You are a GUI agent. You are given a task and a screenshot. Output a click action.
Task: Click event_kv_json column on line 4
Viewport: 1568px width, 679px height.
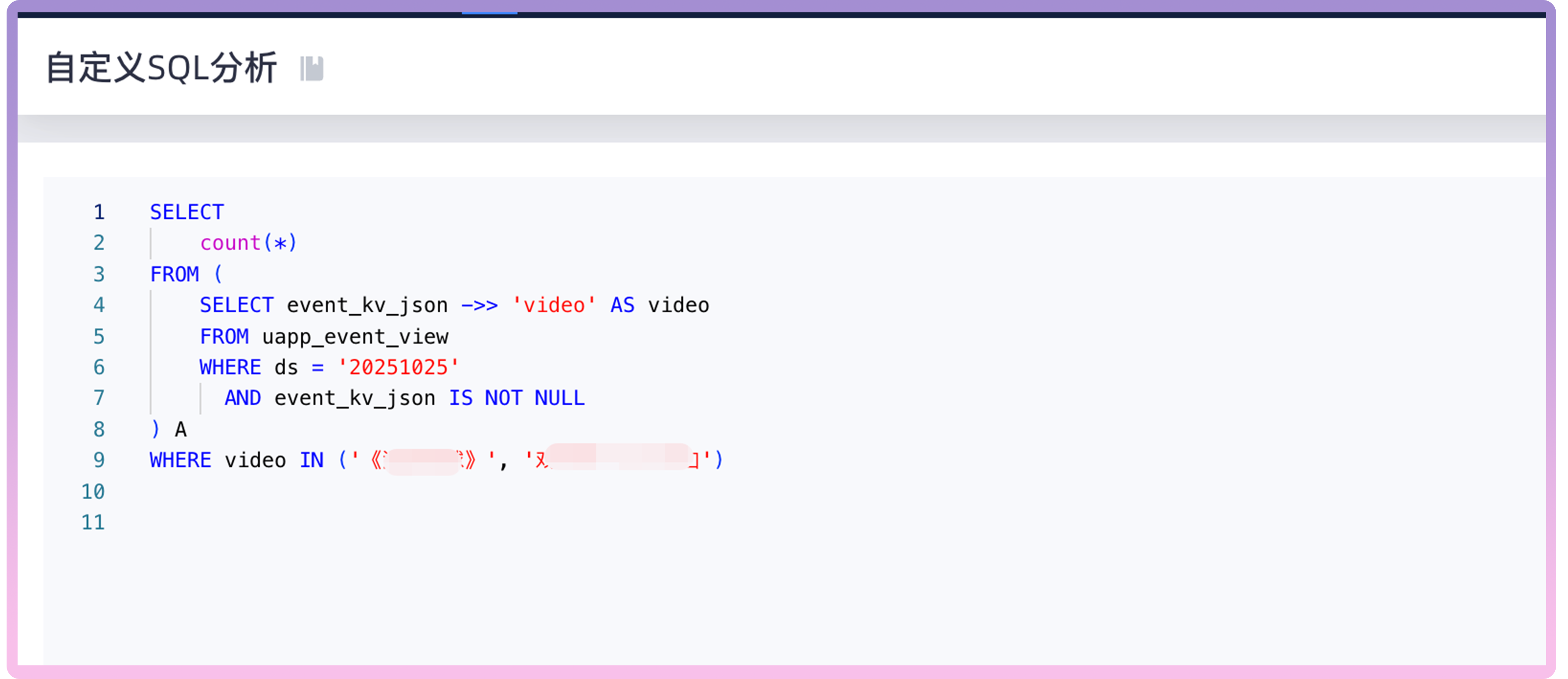click(x=367, y=305)
